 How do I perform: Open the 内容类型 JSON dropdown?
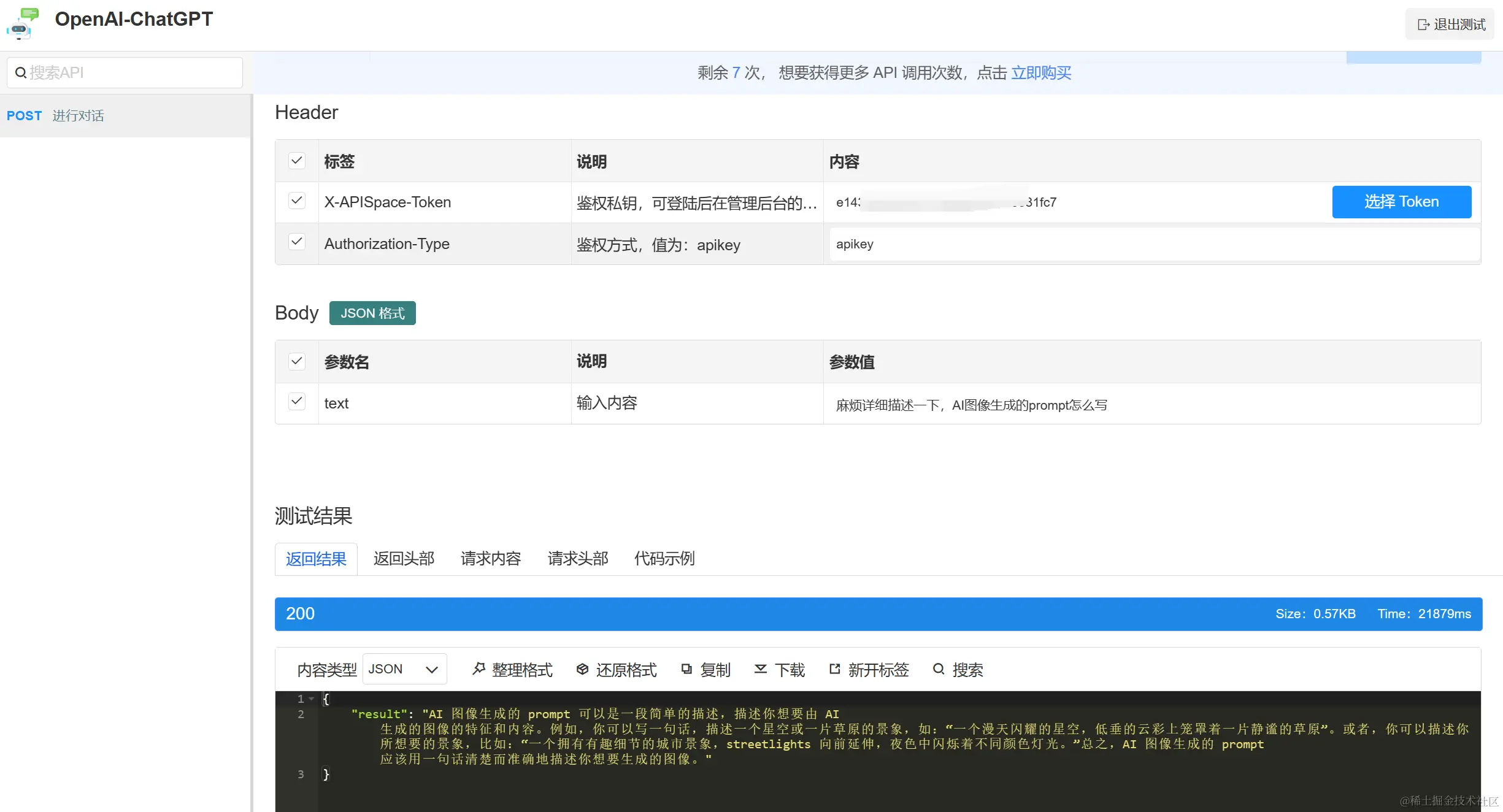click(x=404, y=669)
